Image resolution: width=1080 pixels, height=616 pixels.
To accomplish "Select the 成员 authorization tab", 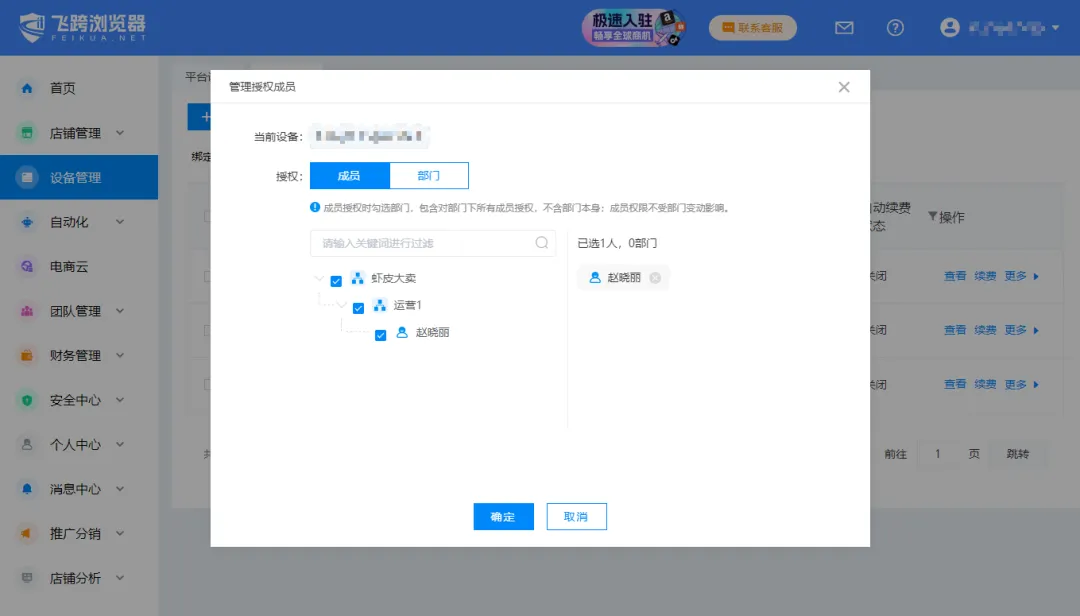I will point(349,176).
